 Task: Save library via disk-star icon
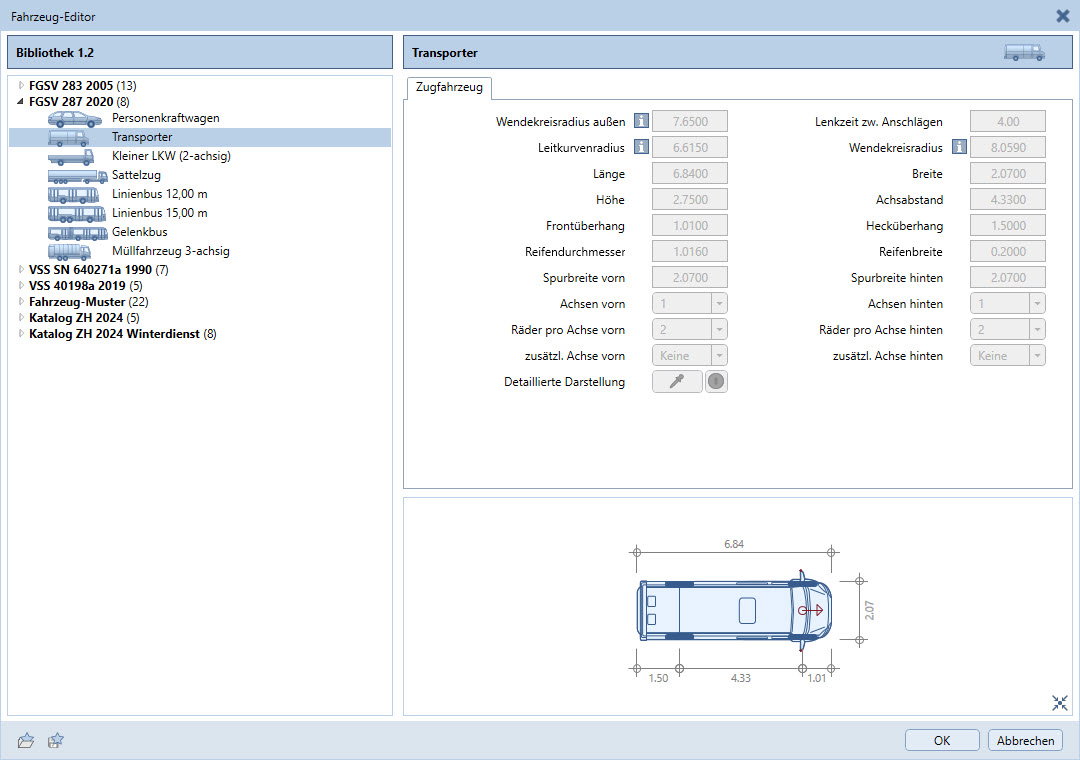tap(57, 740)
